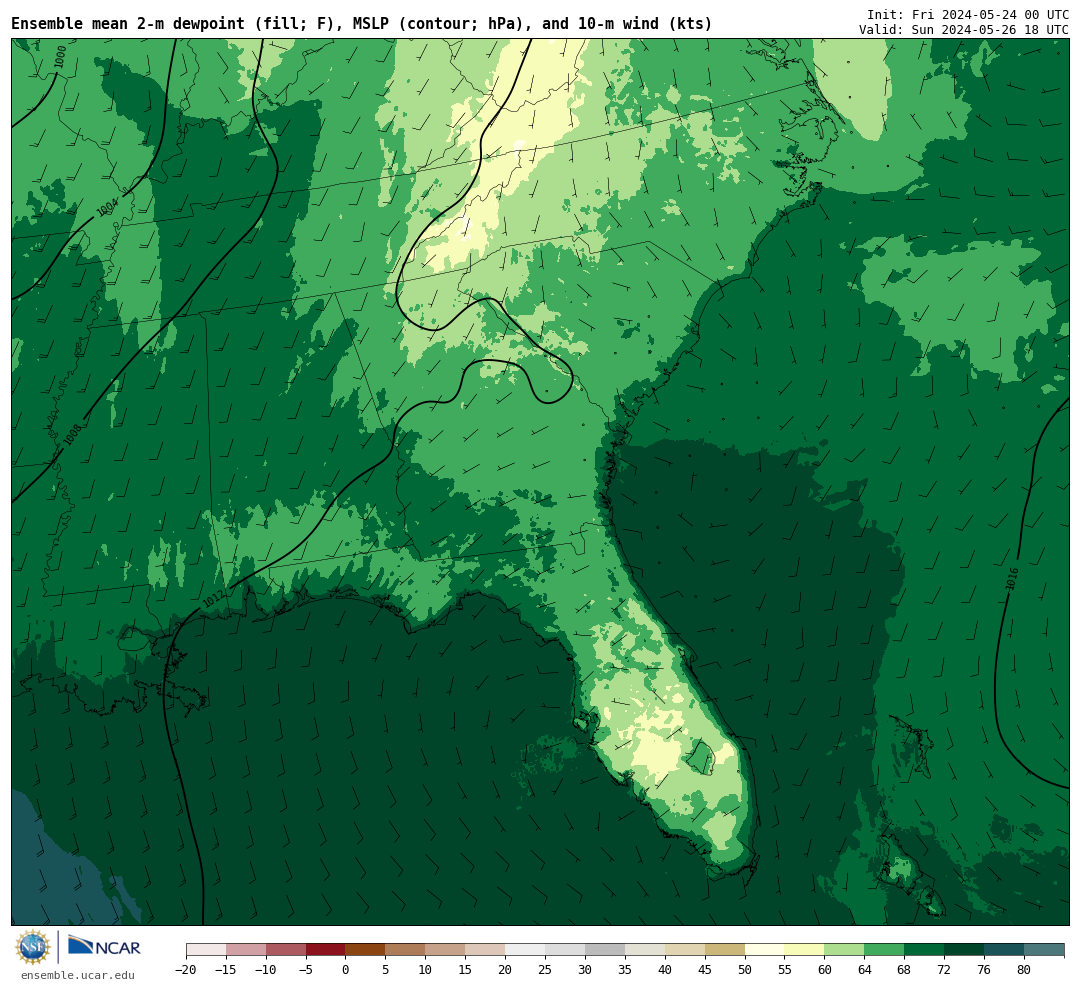Pick the 40 to 45 beige swatch

685,950
